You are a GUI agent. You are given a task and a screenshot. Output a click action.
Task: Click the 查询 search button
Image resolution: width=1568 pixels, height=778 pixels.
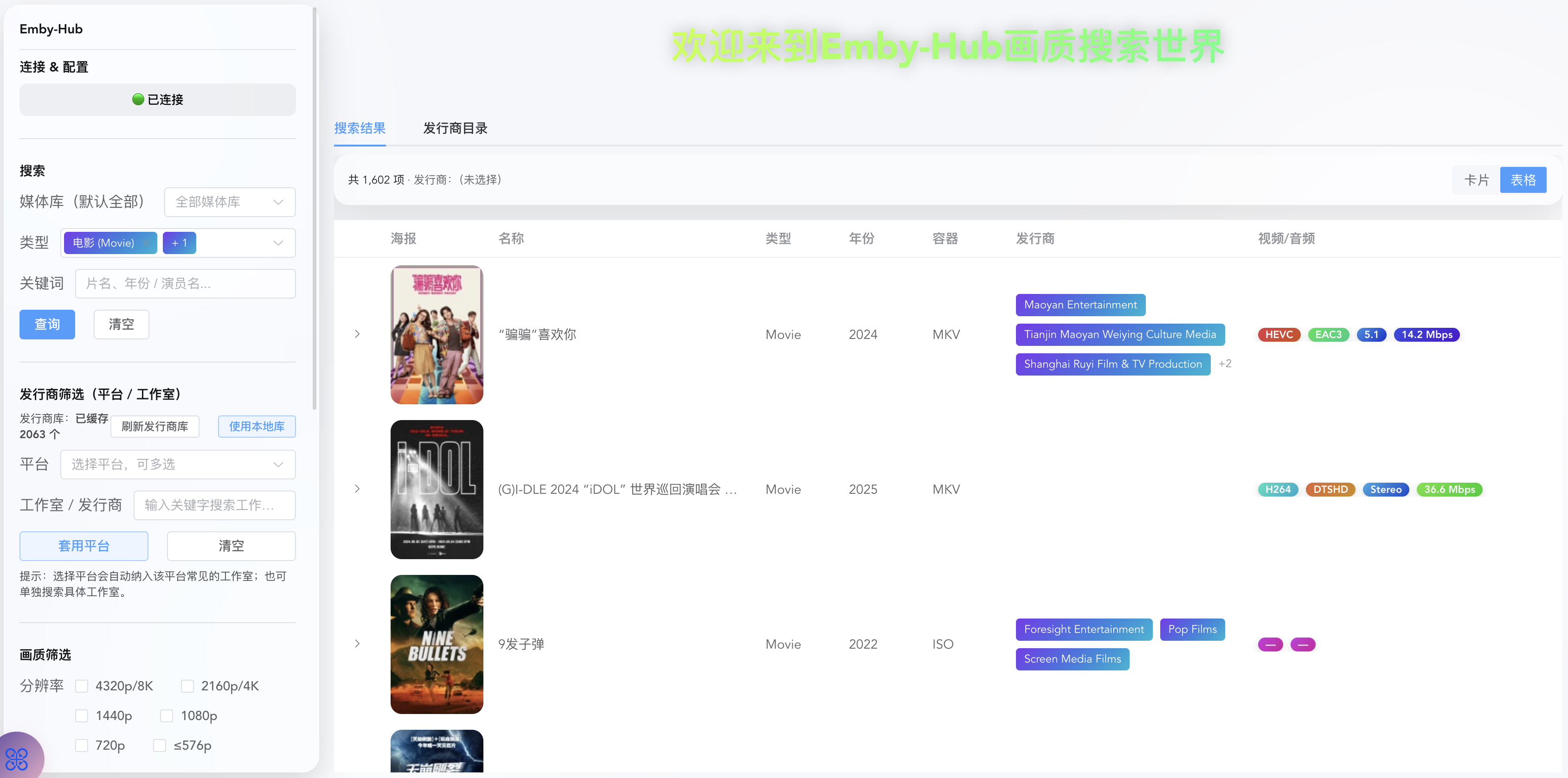47,324
